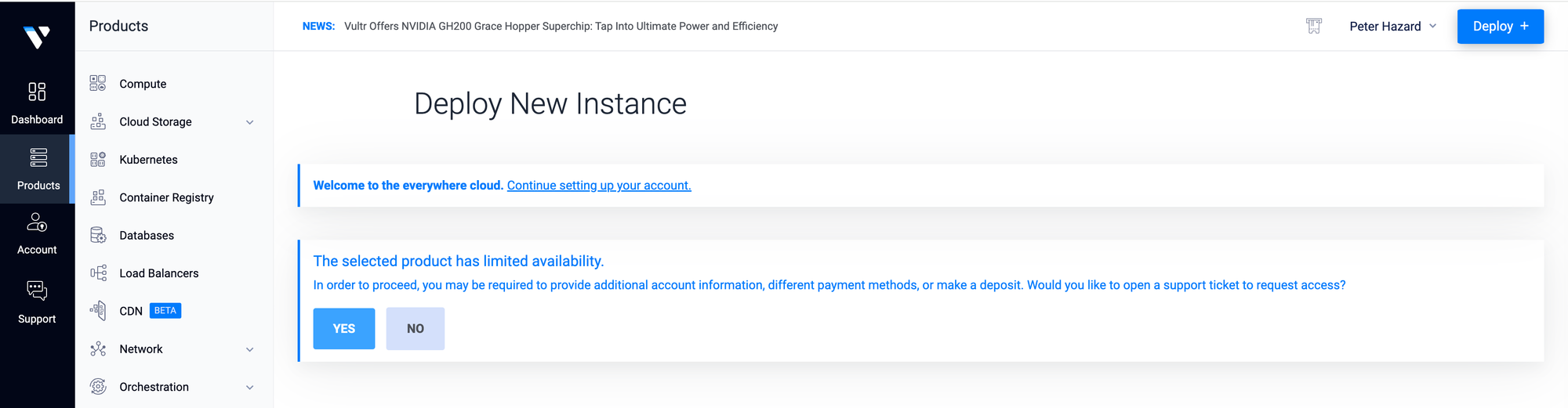Expand the Orchestration submenu chevron
This screenshot has width=1568, height=408.
249,388
